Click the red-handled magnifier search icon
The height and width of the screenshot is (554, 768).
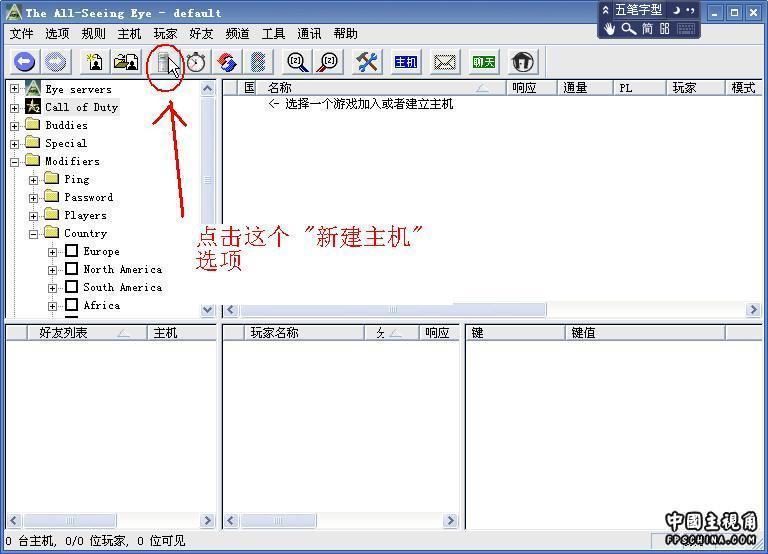(x=329, y=62)
